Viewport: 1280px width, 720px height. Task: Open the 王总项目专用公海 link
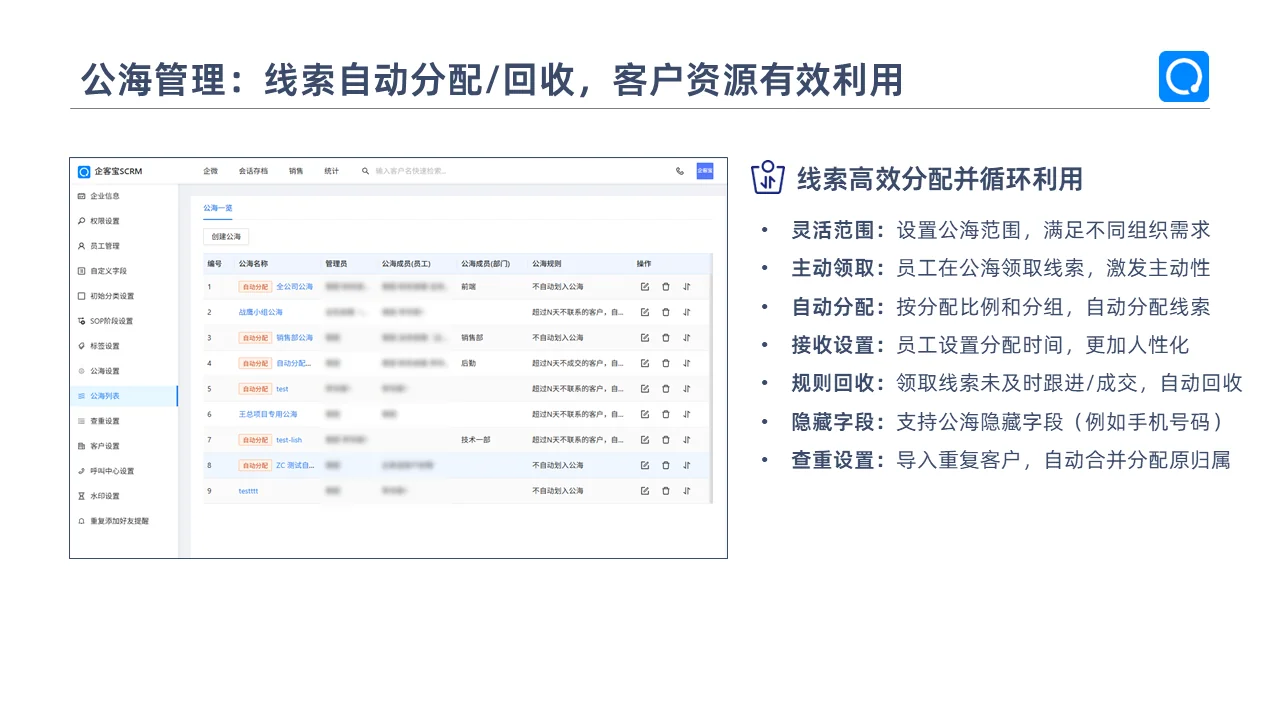[268, 414]
